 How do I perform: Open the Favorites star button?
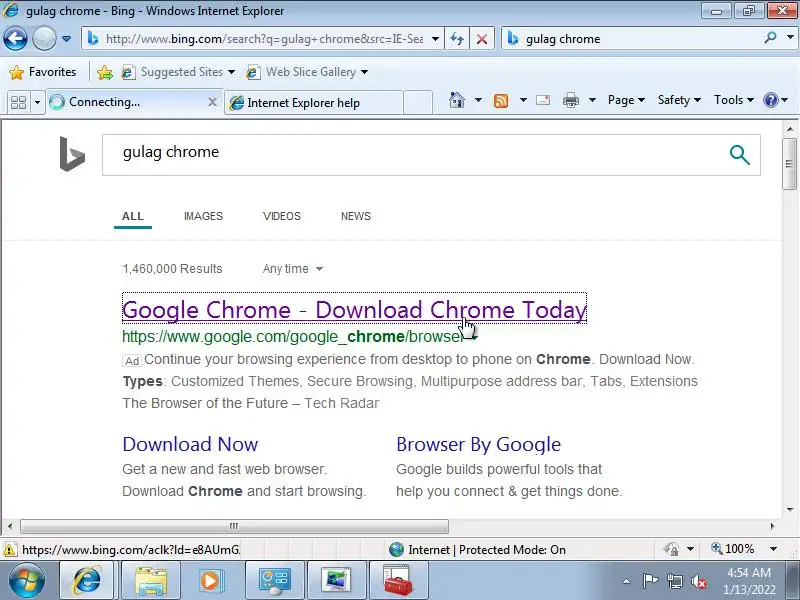pyautogui.click(x=43, y=72)
